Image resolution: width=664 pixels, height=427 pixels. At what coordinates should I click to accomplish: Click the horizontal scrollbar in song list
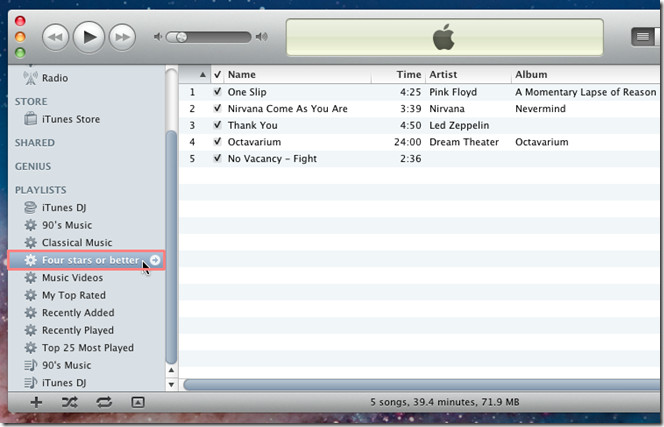[x=423, y=385]
